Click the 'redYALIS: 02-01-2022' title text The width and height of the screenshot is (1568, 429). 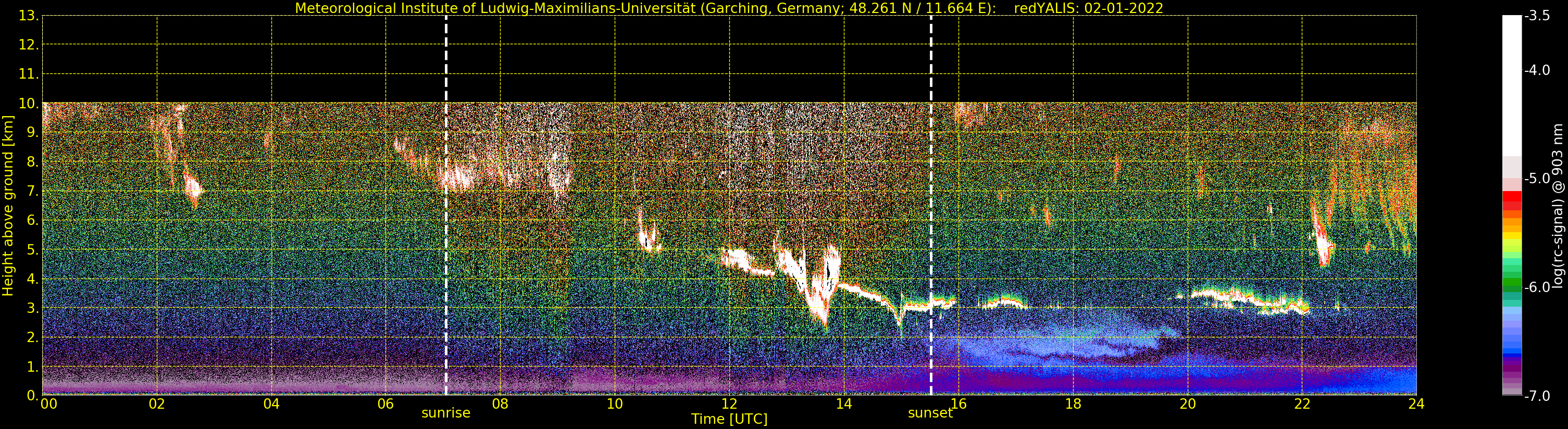click(1088, 8)
